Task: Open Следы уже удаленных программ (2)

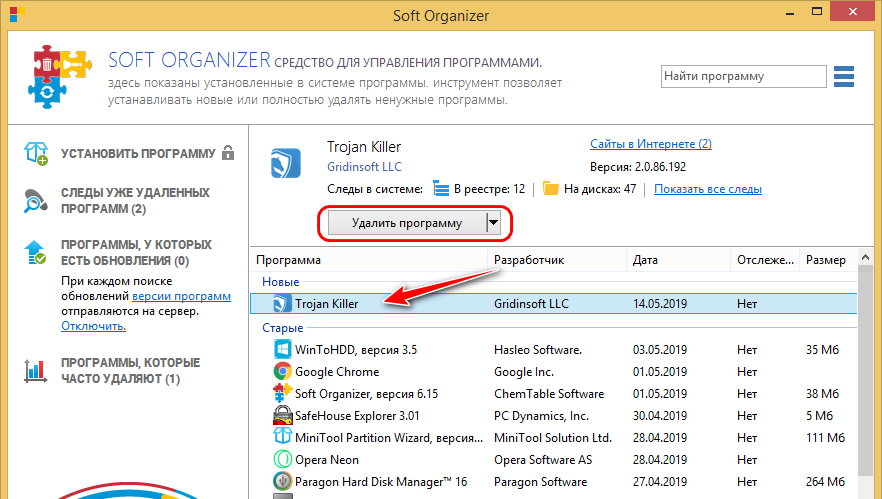Action: pyautogui.click(x=135, y=201)
